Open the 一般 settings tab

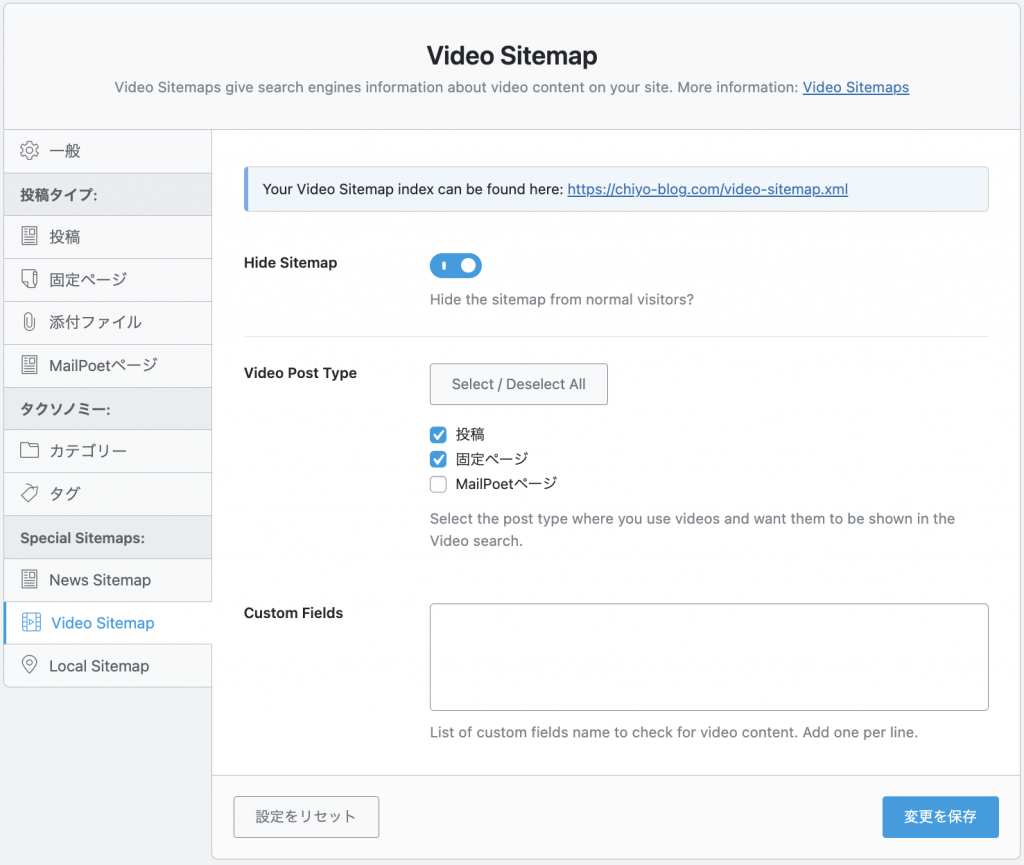108,151
